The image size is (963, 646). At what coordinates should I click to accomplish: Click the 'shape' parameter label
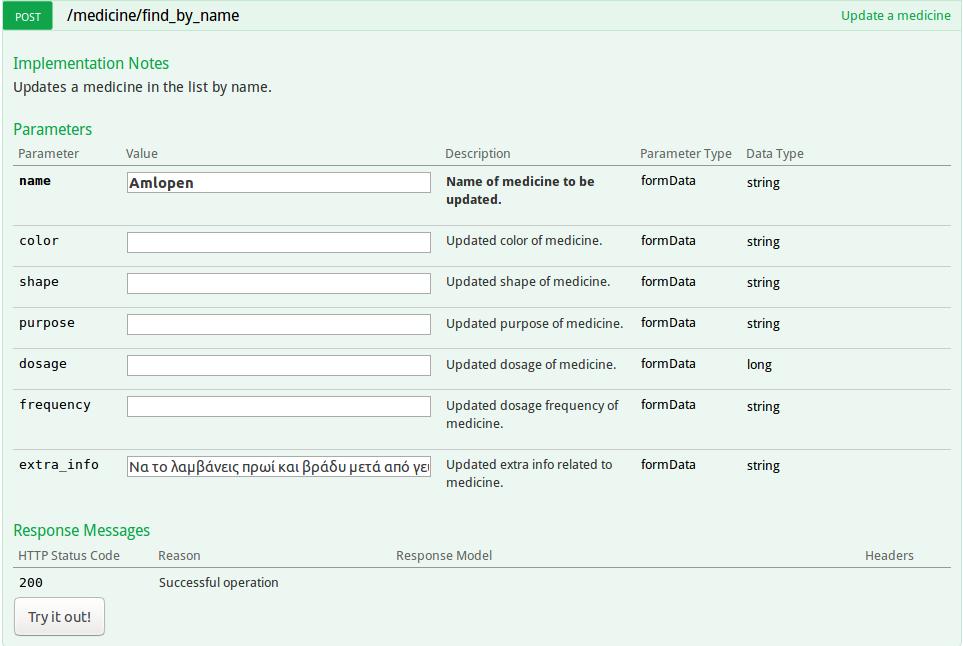click(x=39, y=281)
